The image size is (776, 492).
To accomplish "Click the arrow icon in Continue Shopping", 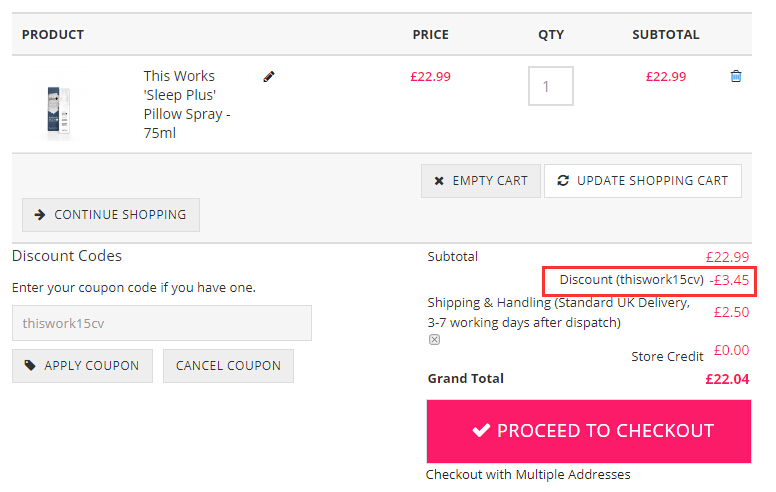I will pyautogui.click(x=40, y=215).
